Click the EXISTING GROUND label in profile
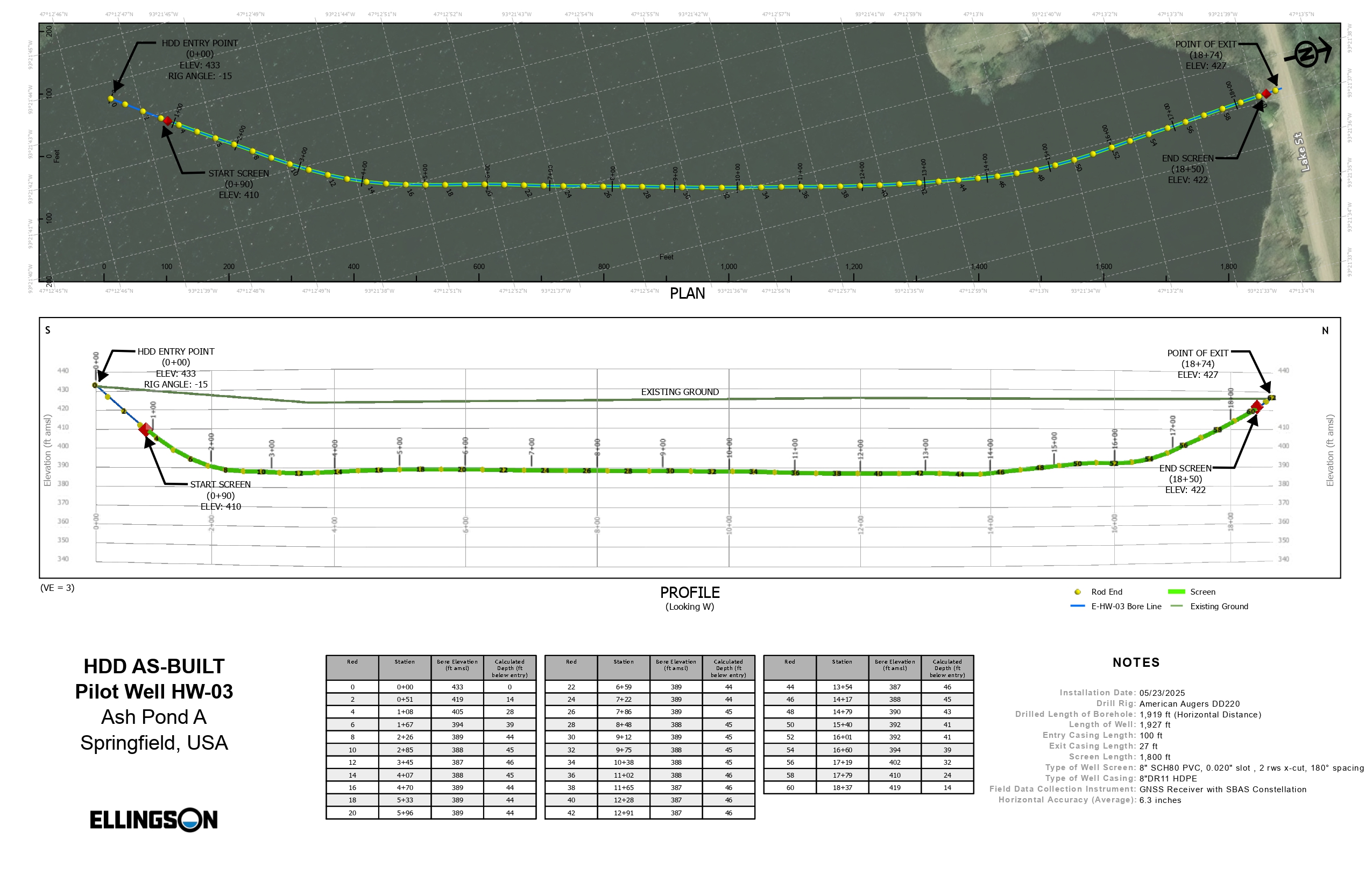Viewport: 1372px width, 888px height. (x=680, y=392)
